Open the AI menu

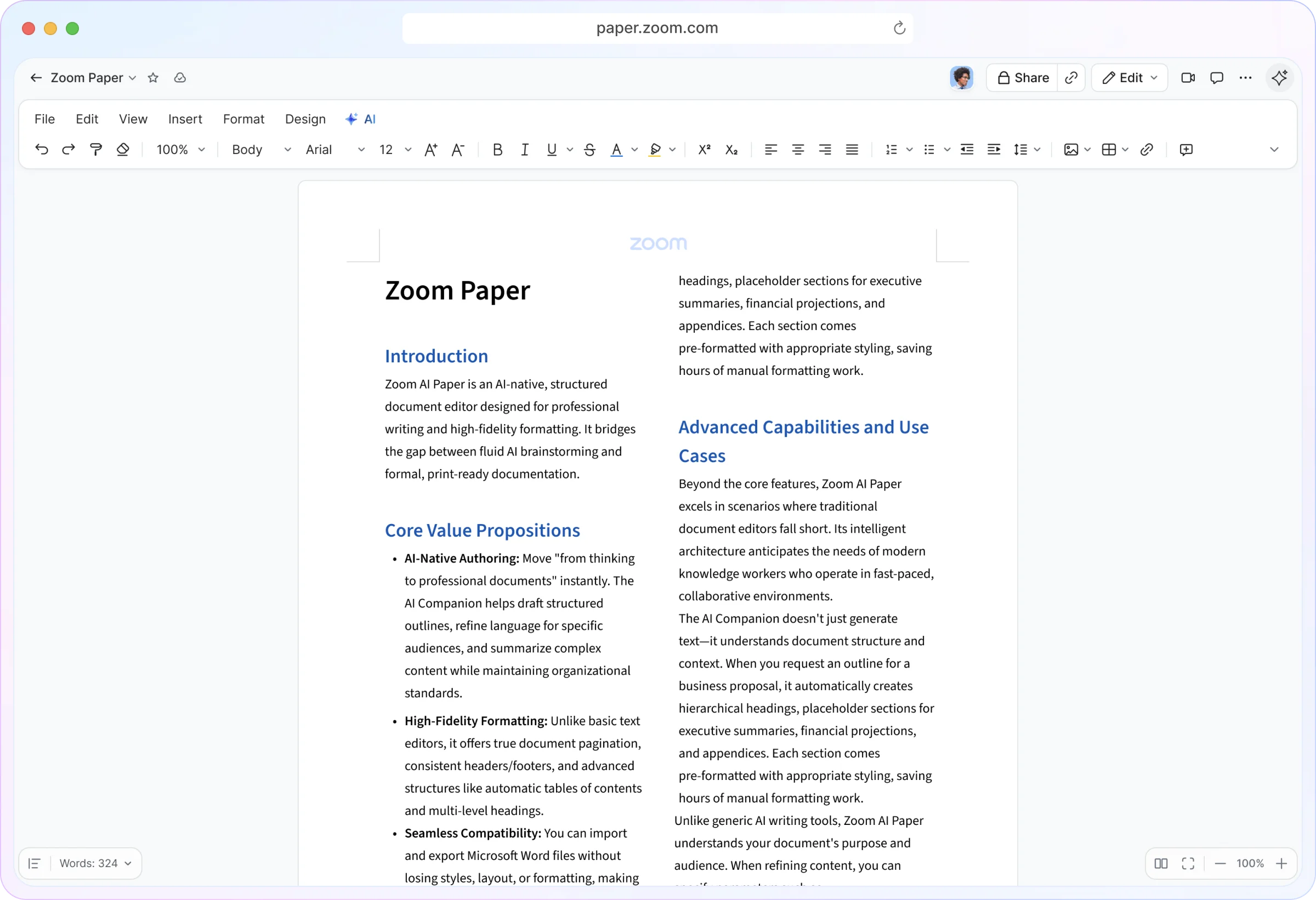(361, 119)
